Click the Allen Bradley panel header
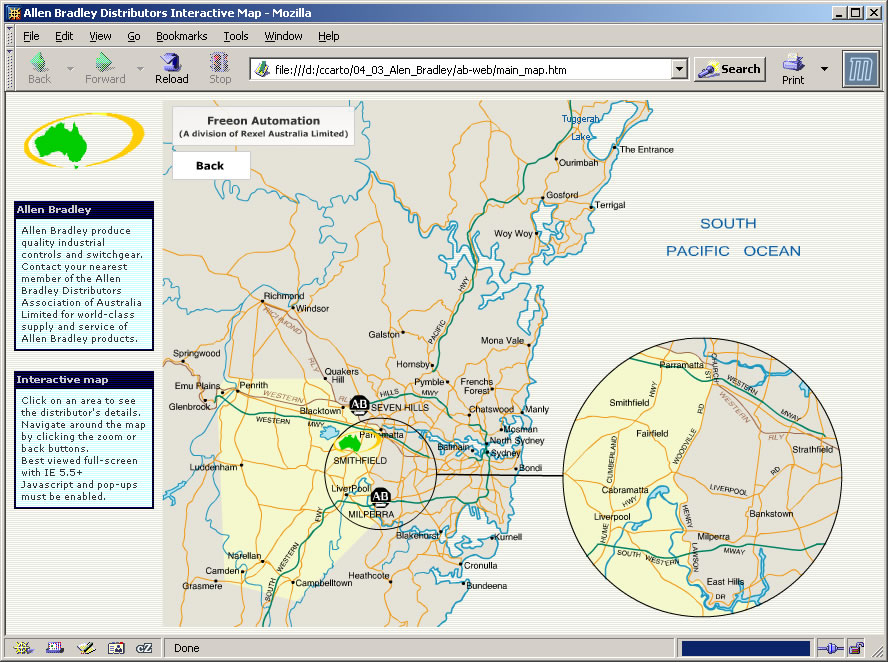 click(x=84, y=210)
